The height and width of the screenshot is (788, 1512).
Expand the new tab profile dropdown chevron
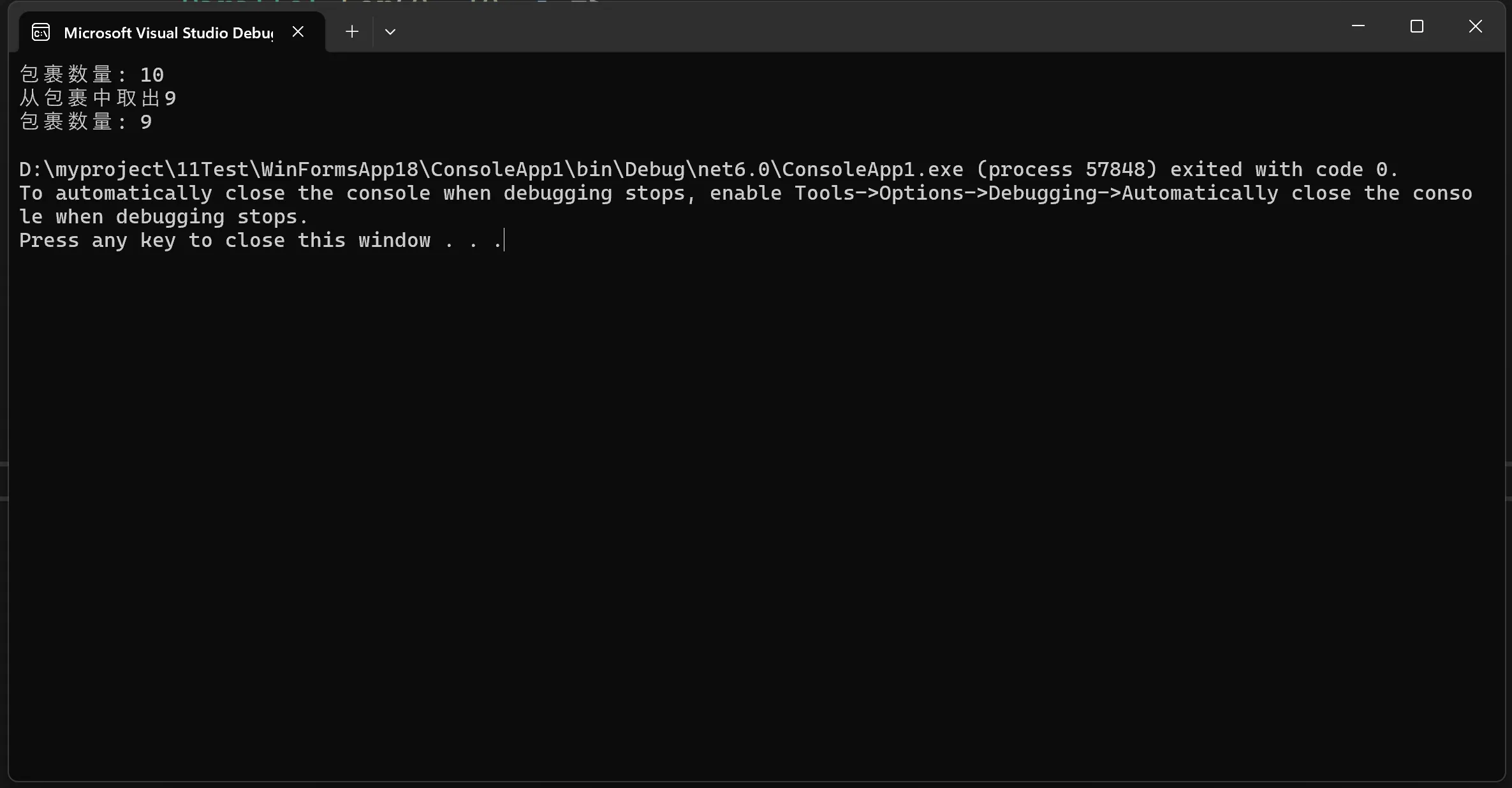click(x=390, y=32)
